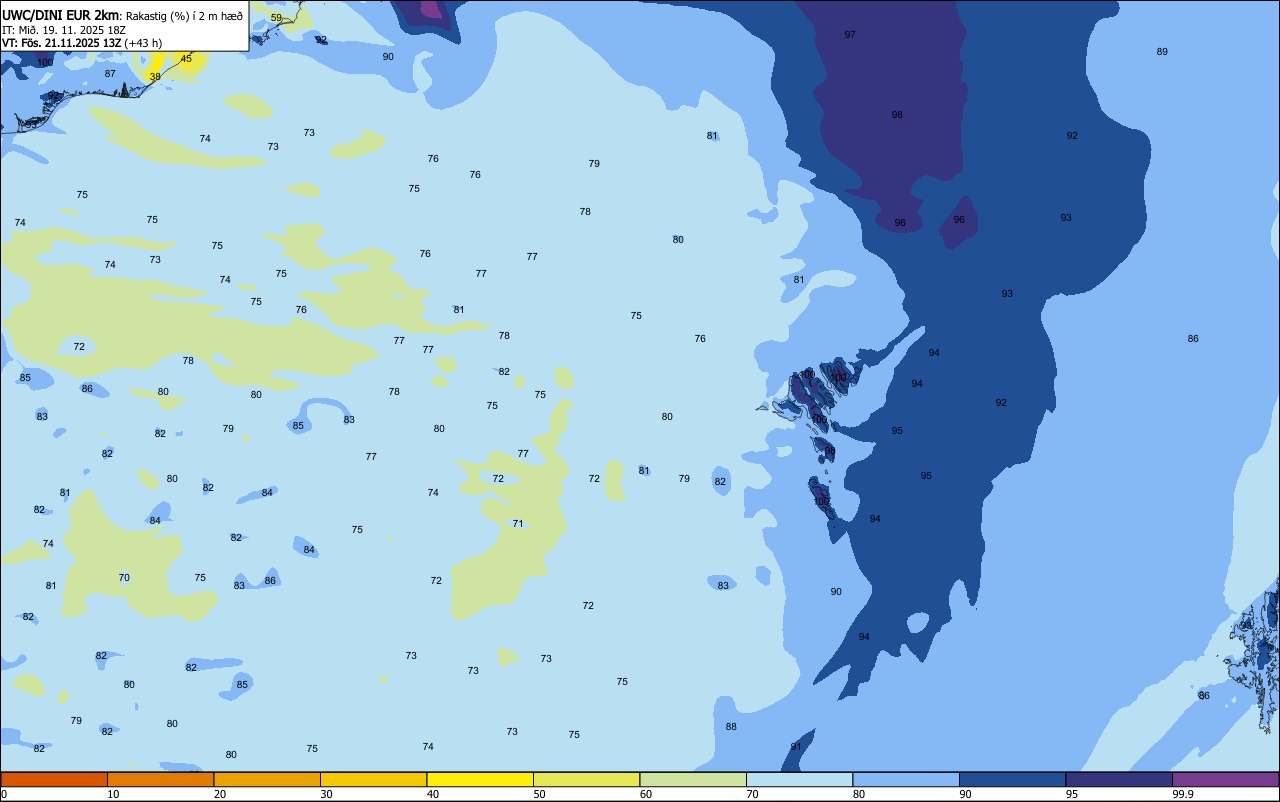
Task: Click the map value 97
Action: pyautogui.click(x=850, y=35)
